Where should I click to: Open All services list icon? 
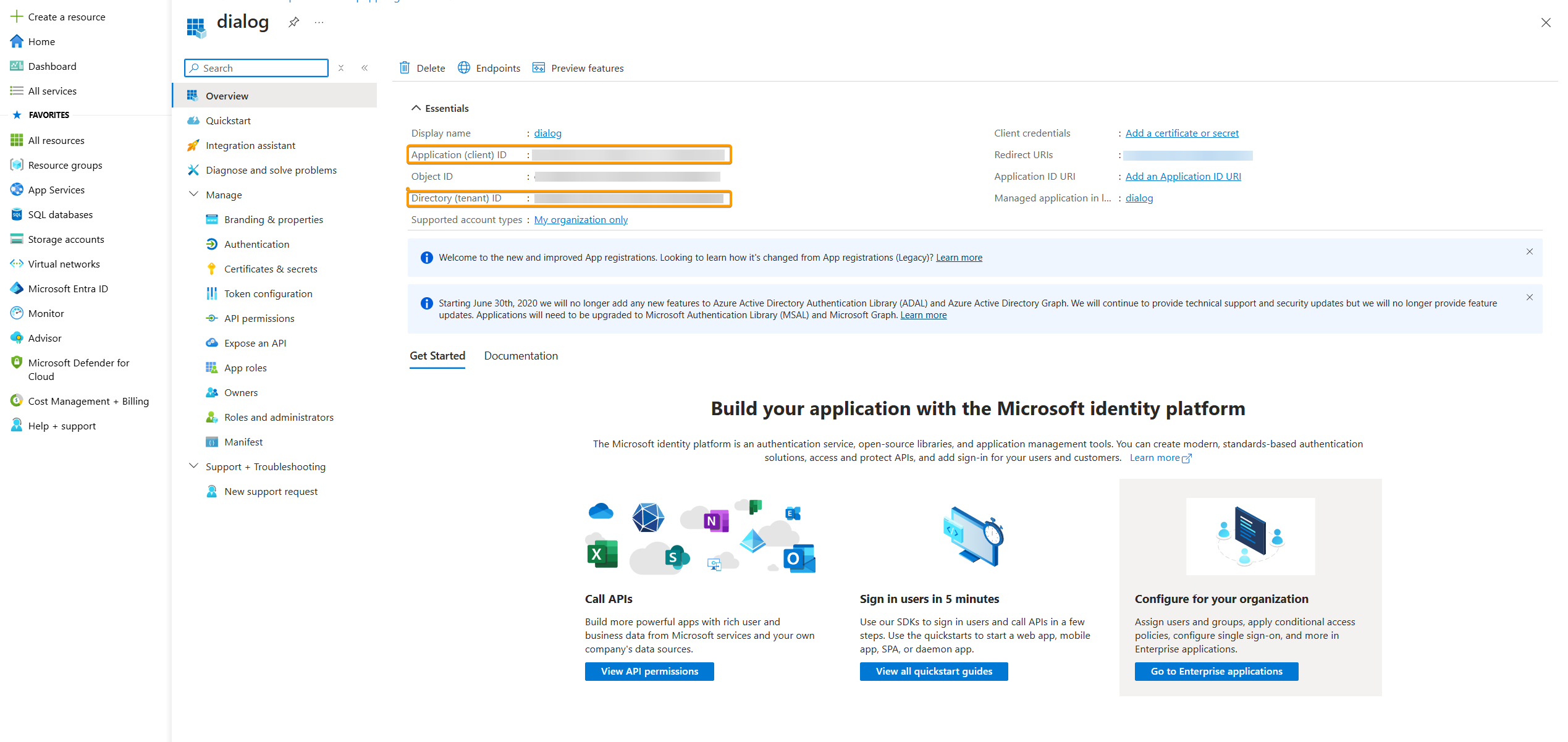coord(17,91)
